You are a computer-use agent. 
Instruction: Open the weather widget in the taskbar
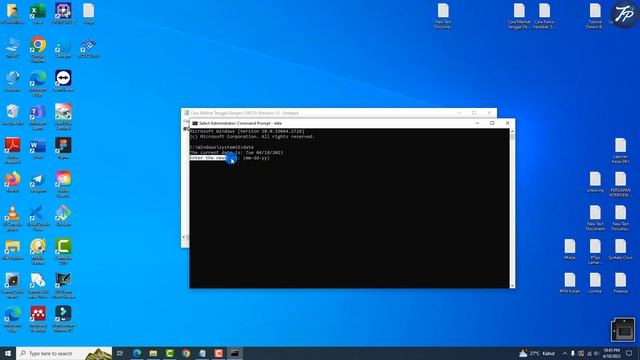tap(537, 353)
